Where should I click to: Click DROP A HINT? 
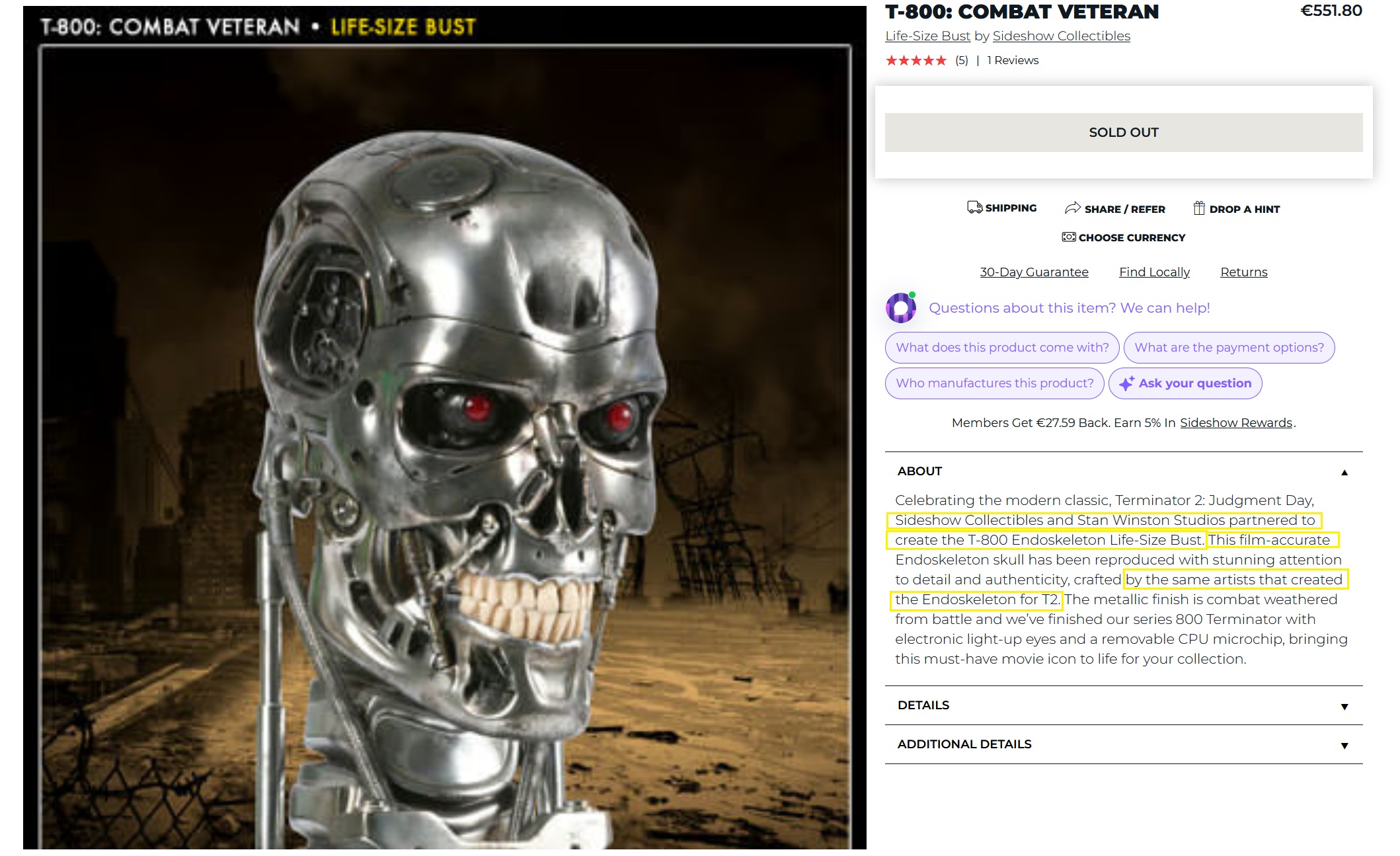click(x=1237, y=209)
